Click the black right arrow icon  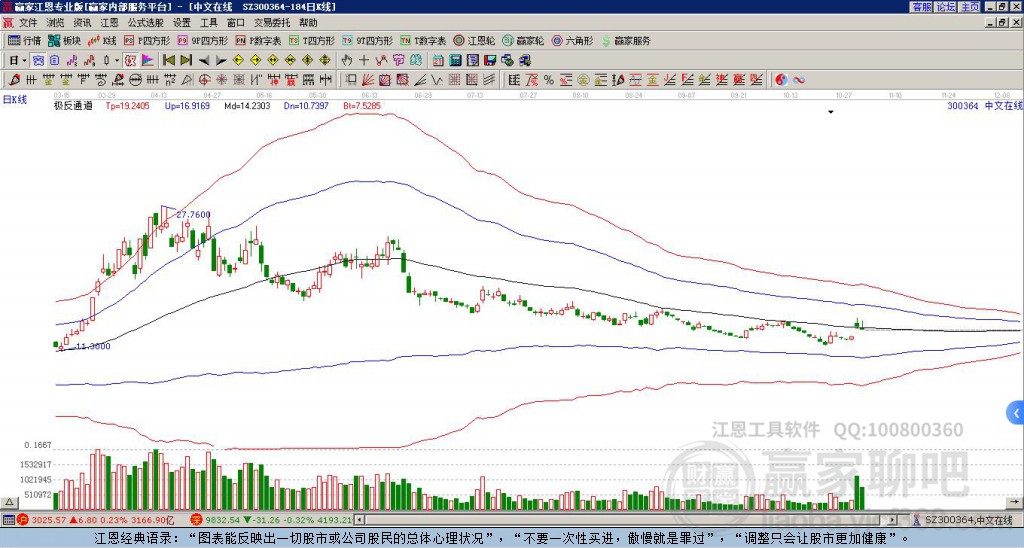pos(221,61)
